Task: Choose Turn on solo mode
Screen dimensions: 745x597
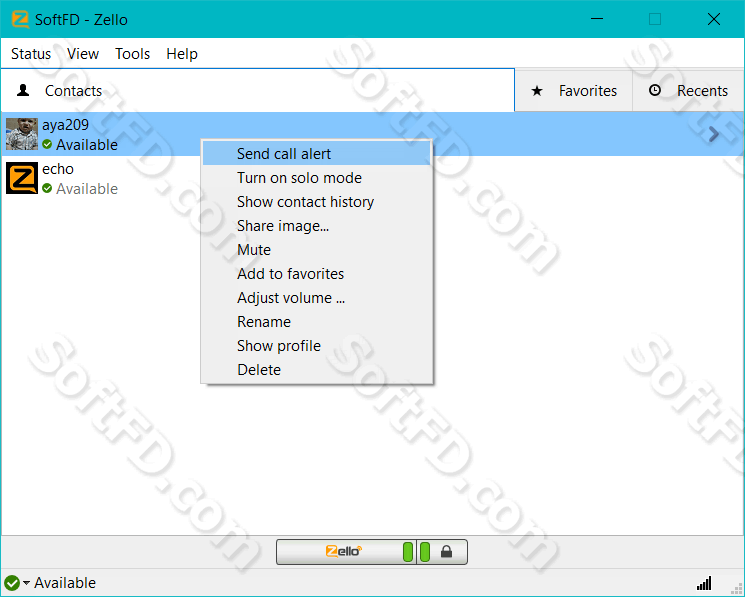Action: click(316, 178)
